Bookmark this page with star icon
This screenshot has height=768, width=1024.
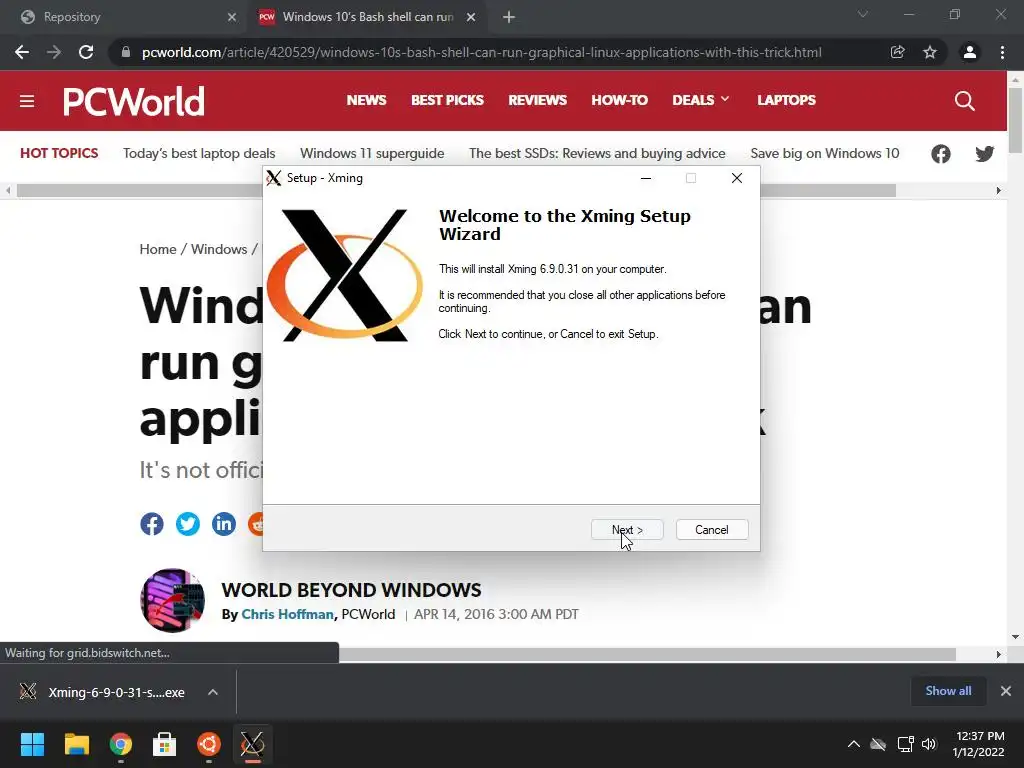tap(930, 52)
